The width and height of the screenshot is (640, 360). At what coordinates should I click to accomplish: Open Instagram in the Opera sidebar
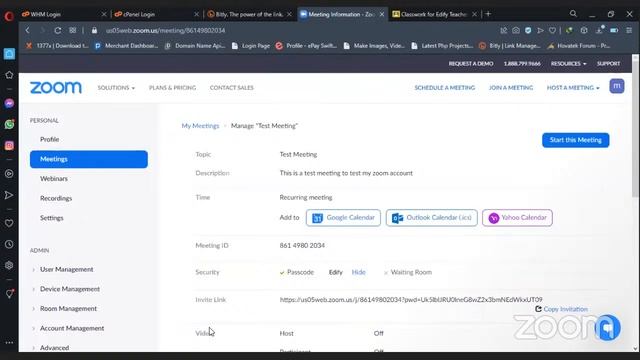point(9,146)
